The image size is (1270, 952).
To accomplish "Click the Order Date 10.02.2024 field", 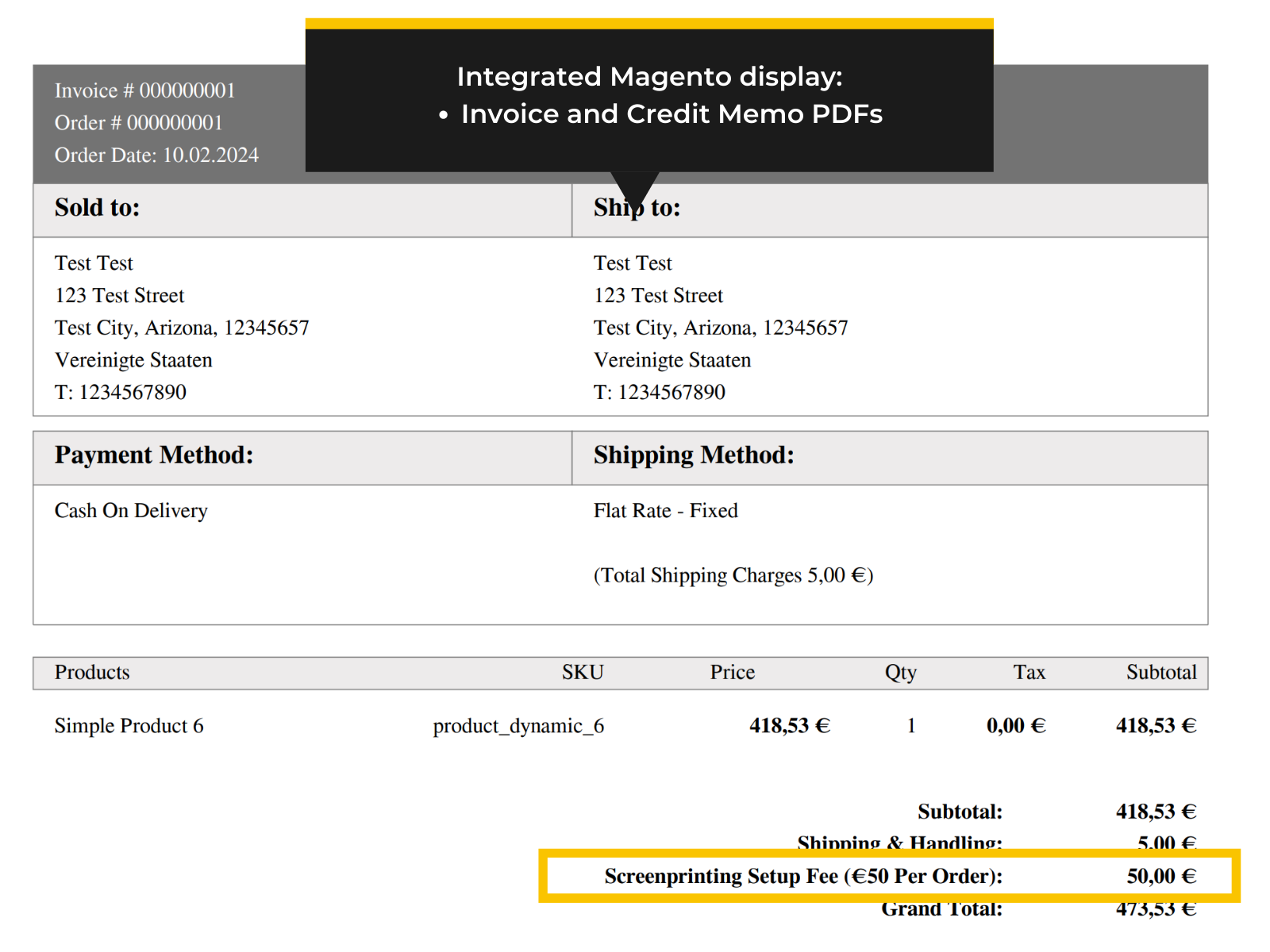I will (156, 155).
